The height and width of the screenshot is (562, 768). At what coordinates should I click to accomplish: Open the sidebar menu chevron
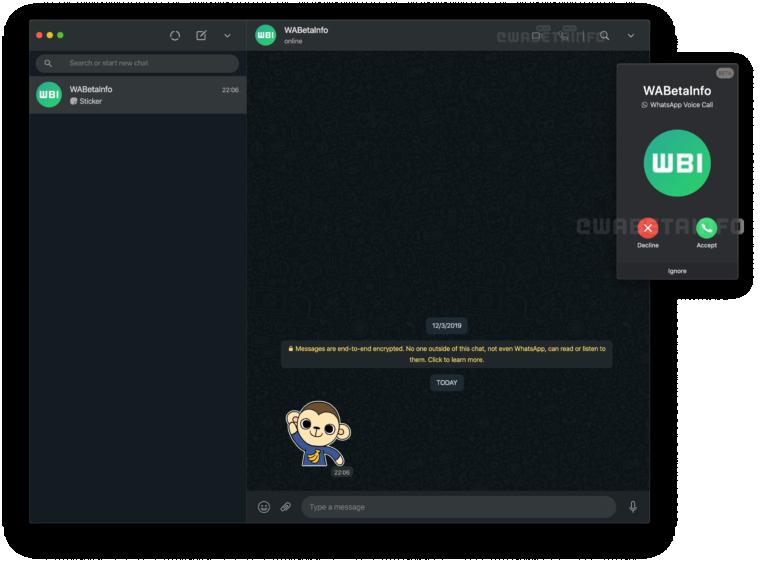tap(227, 36)
